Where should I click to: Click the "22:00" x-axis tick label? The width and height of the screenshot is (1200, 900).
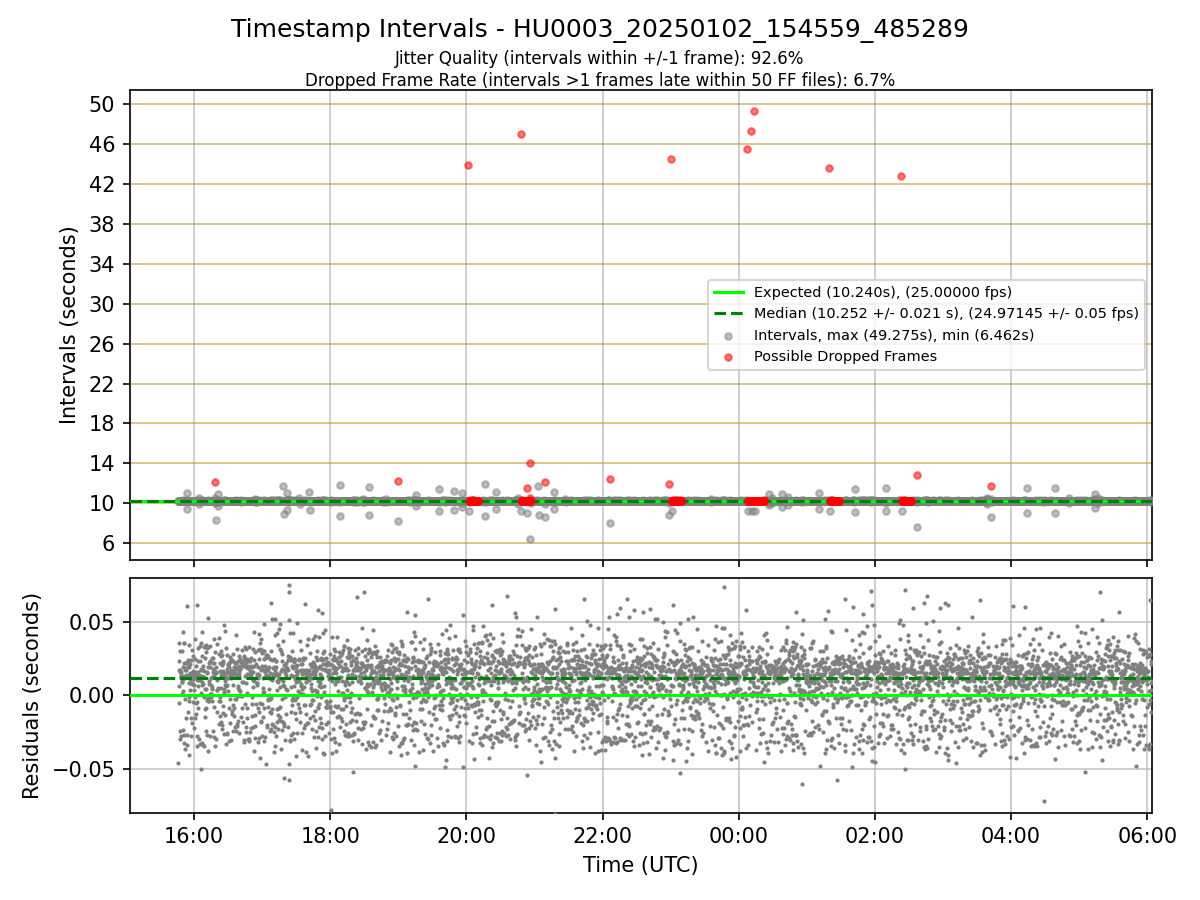[603, 834]
